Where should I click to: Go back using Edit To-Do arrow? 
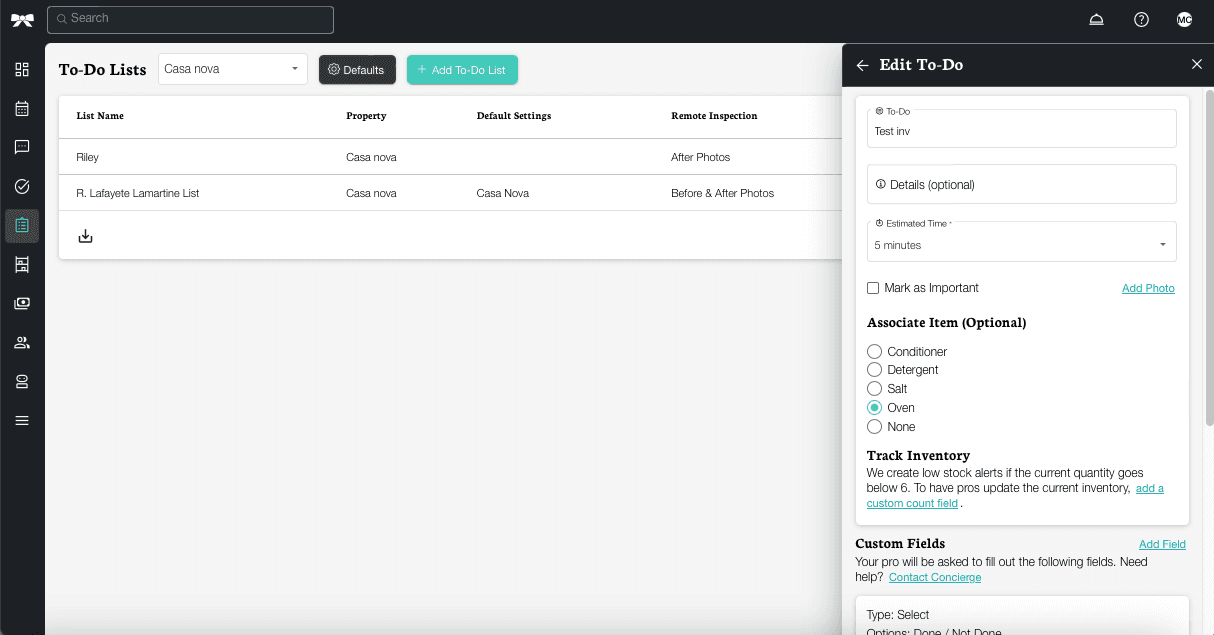click(x=862, y=64)
